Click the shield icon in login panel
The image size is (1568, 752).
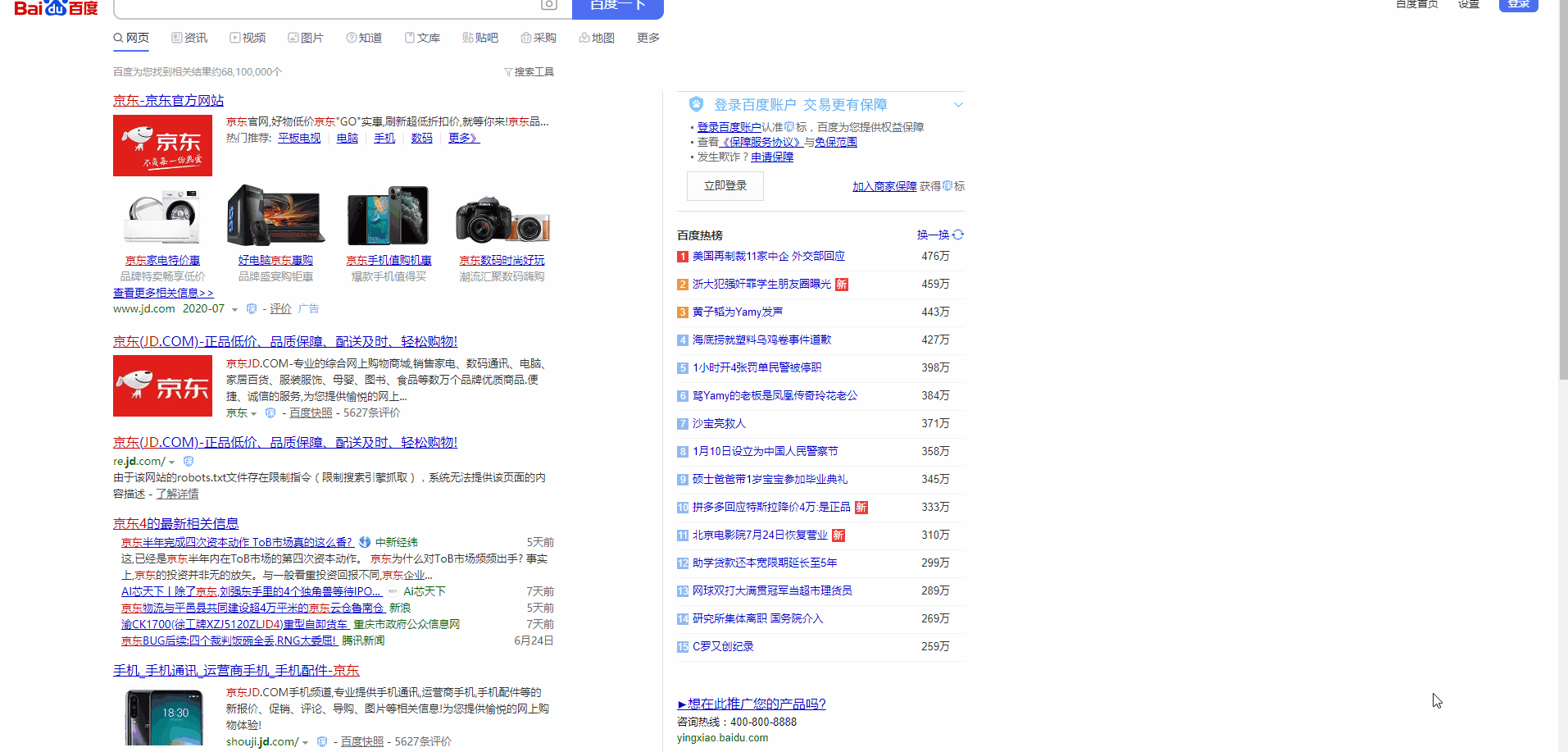696,104
